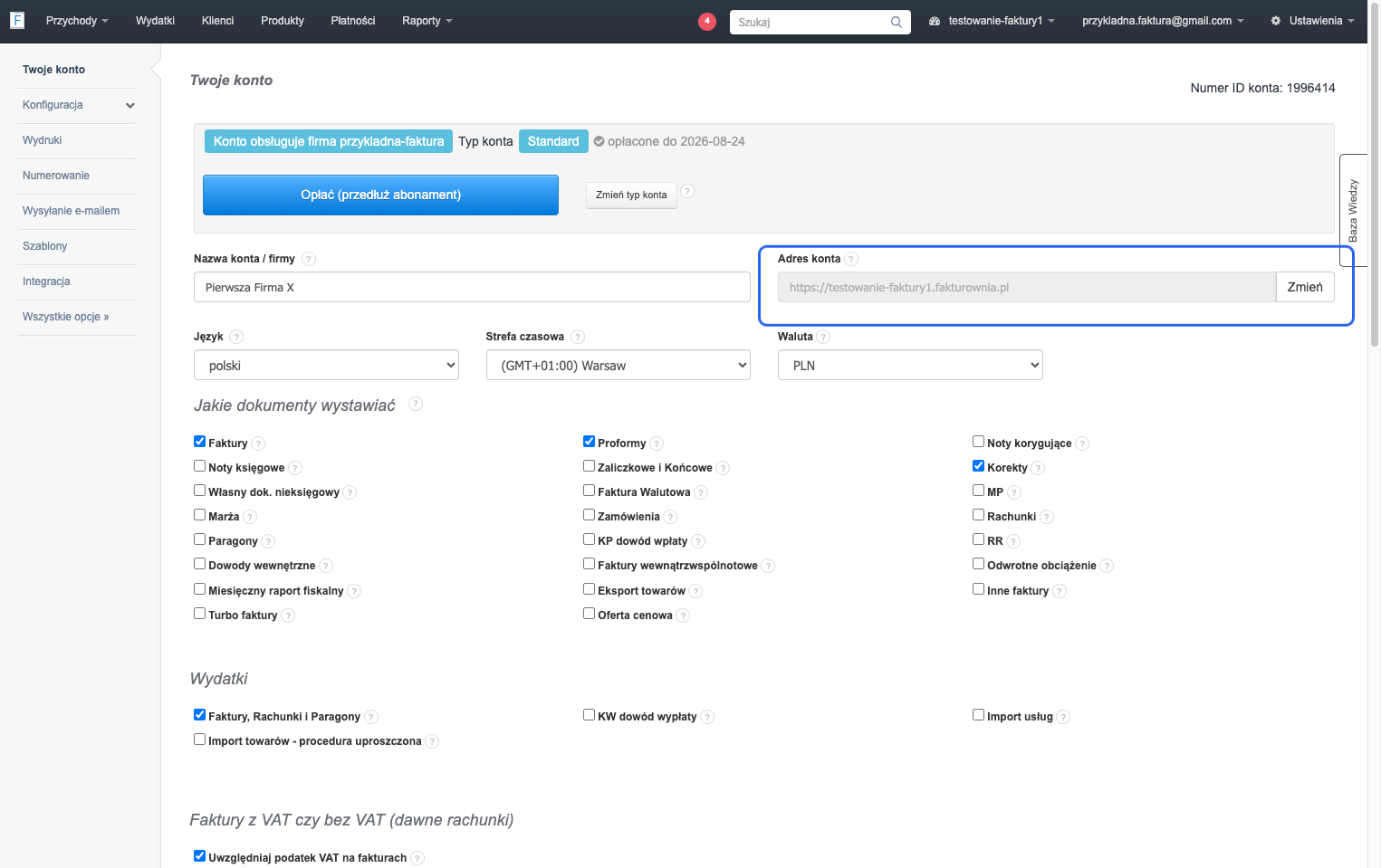Screen dimensions: 1381x868
Task: Click the help icon beside Strefa czasowa
Action: click(x=578, y=337)
